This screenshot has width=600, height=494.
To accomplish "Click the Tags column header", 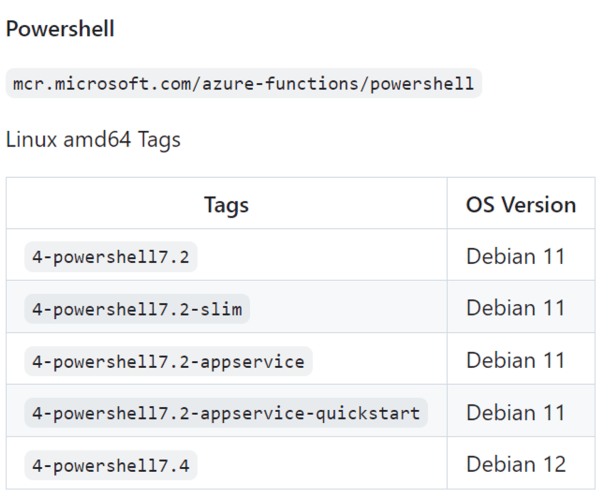I will click(x=226, y=205).
